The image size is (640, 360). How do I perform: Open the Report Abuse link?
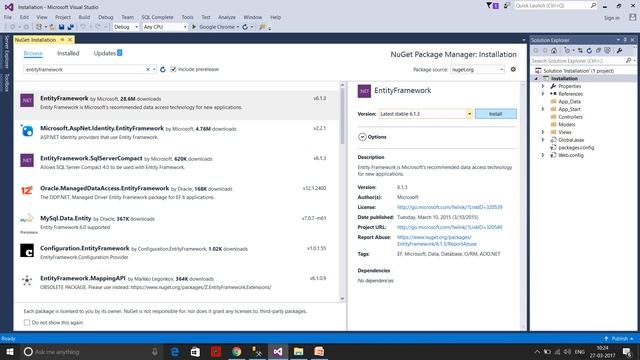coord(437,240)
